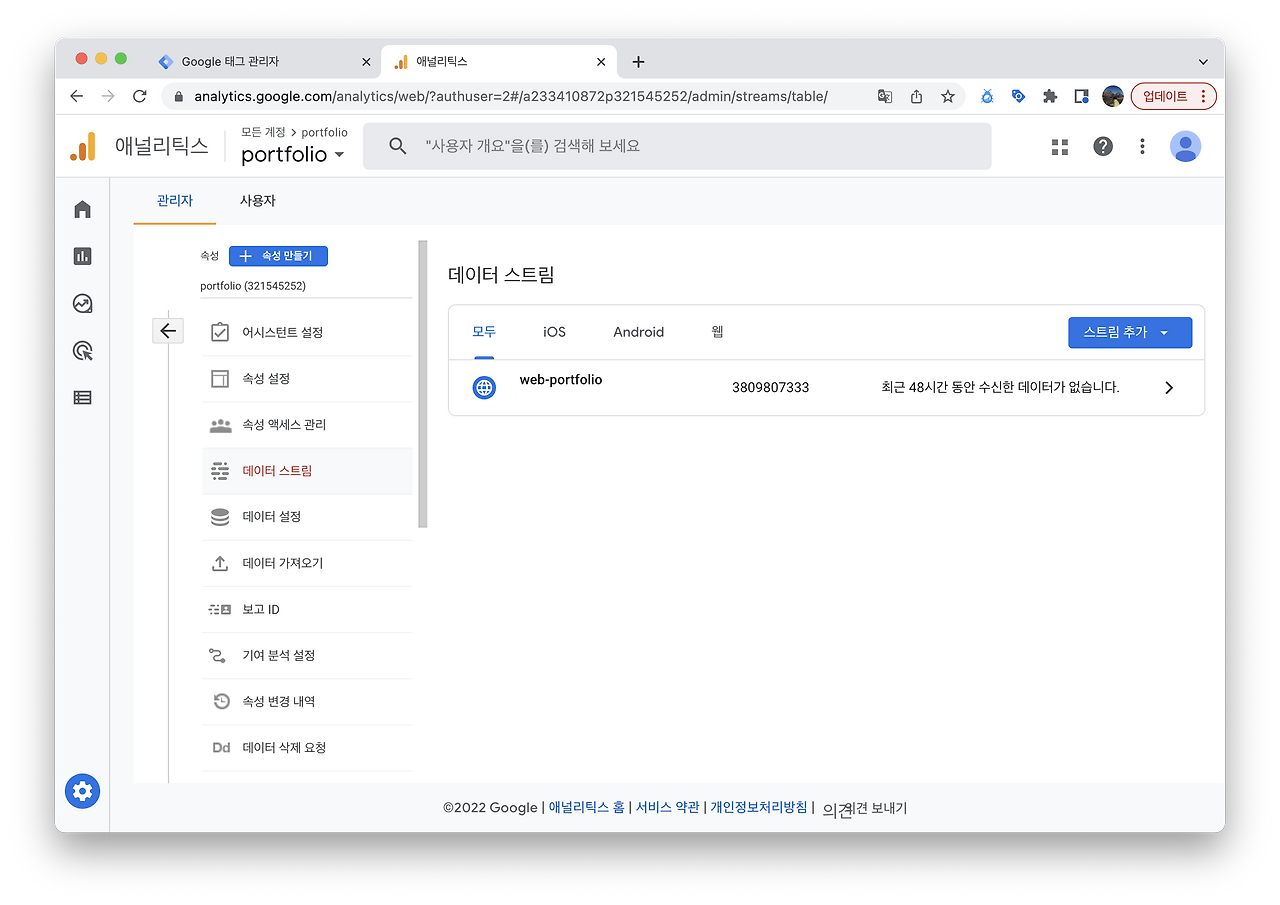Click the Google apps grid icon
Screen dimensions: 1280x905
[1060, 147]
